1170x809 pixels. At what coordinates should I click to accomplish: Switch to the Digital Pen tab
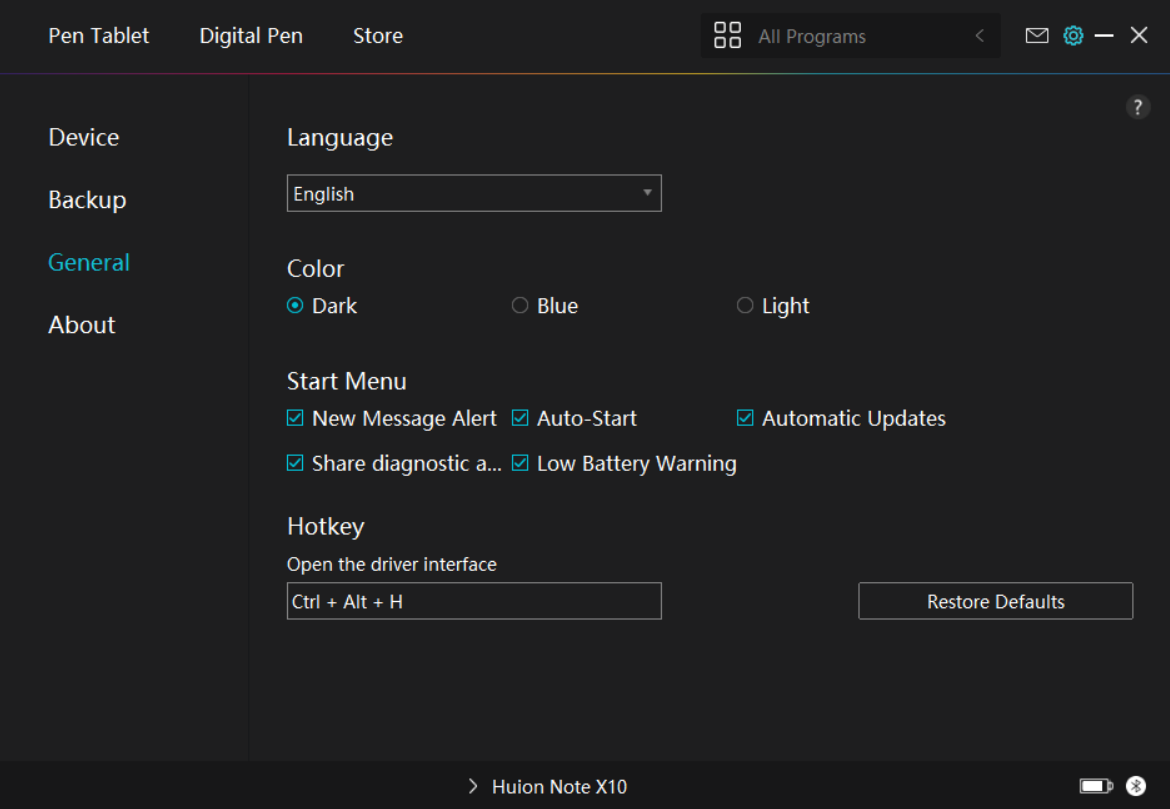point(251,36)
